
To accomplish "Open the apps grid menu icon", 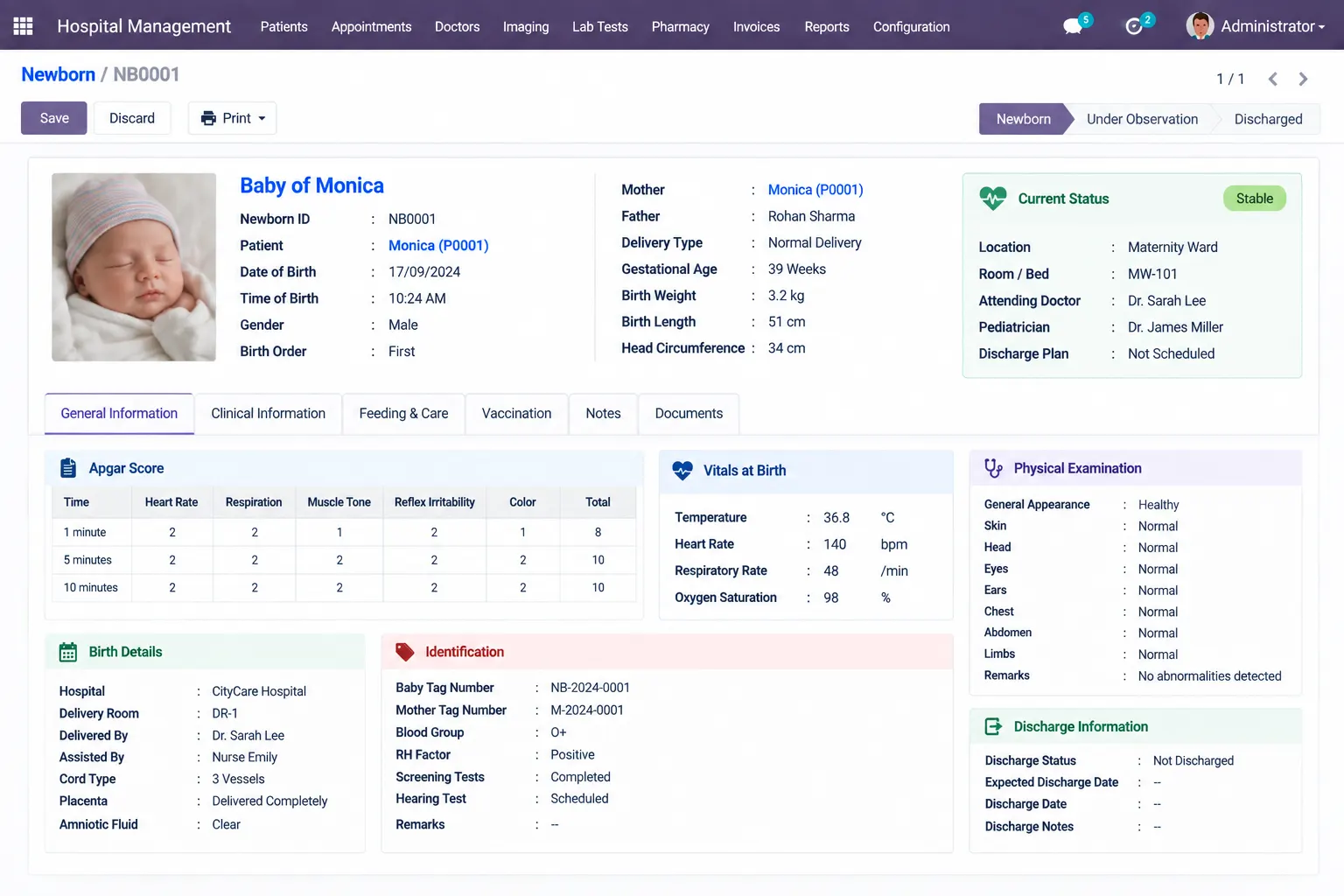I will (24, 26).
